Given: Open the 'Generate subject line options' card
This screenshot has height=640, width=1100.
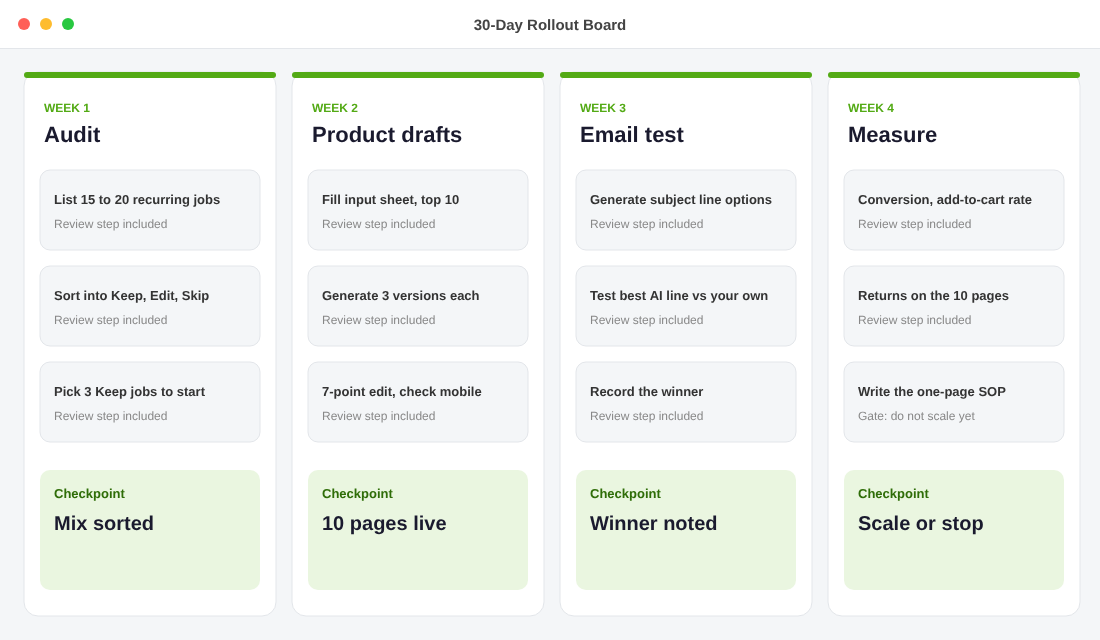Looking at the screenshot, I should (686, 210).
